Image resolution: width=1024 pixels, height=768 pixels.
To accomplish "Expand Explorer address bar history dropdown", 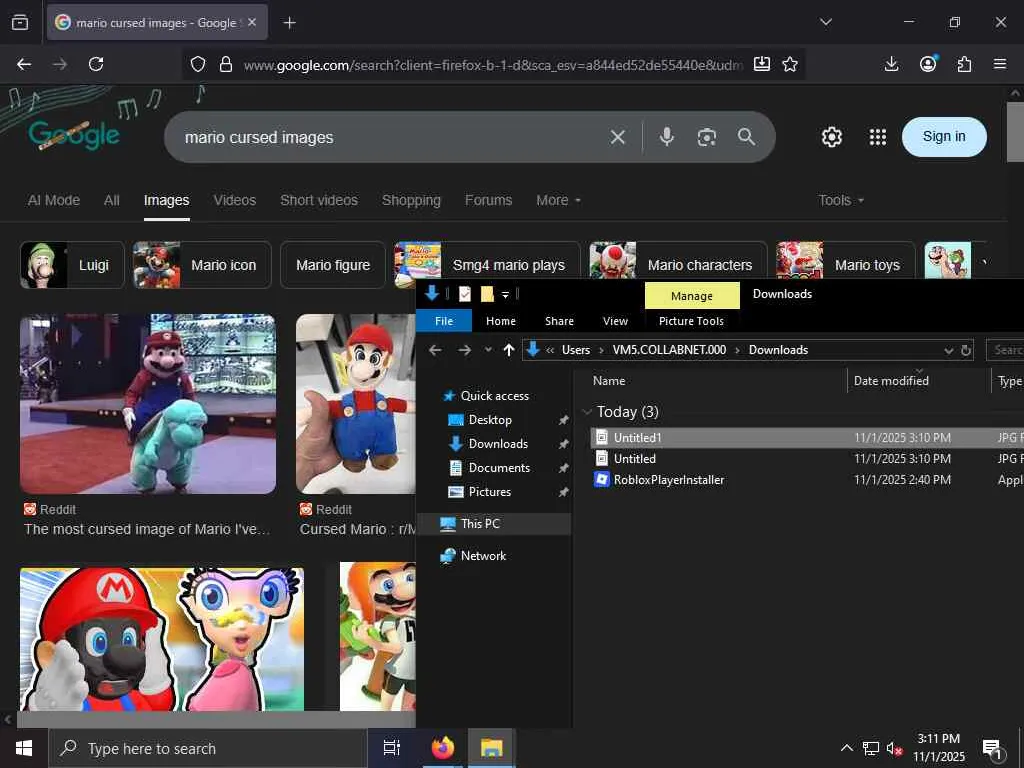I will [948, 351].
